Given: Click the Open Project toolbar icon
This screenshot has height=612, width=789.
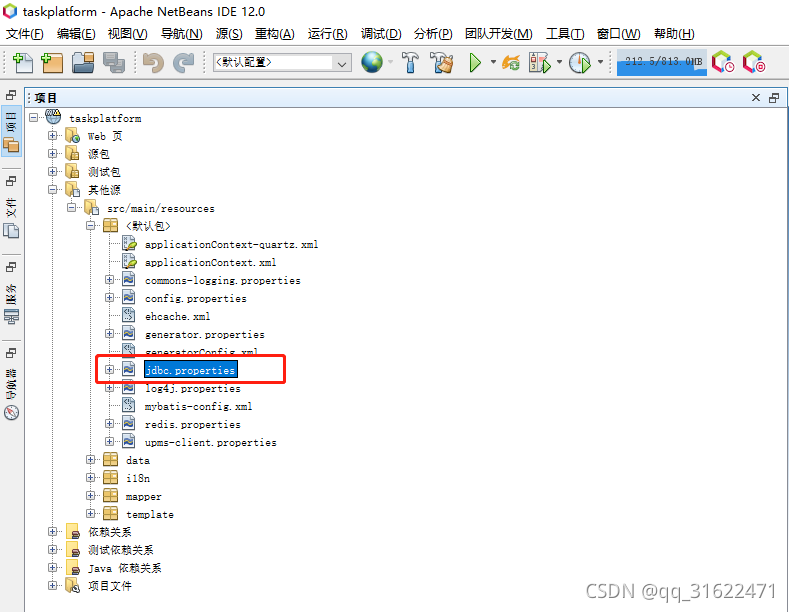Looking at the screenshot, I should 83,63.
